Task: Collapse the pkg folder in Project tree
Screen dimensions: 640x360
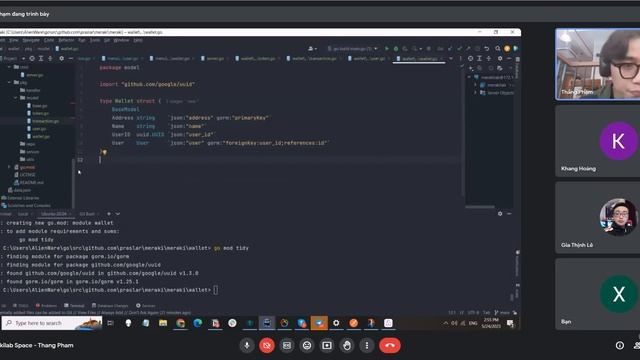Action: pyautogui.click(x=9, y=82)
